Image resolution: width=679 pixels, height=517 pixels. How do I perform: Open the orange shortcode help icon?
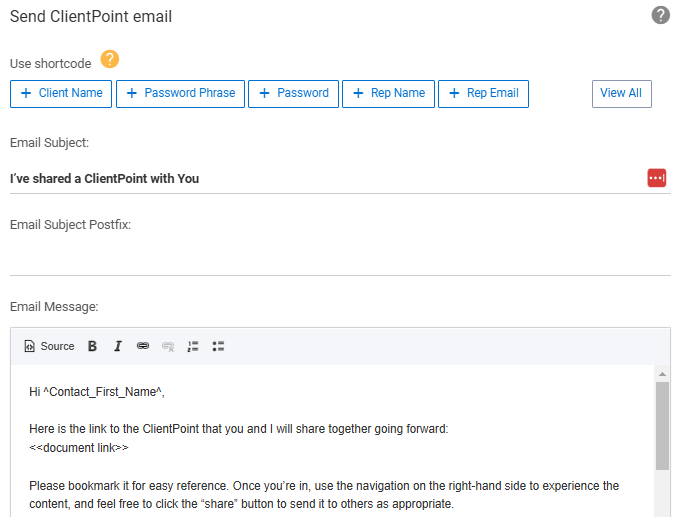110,59
